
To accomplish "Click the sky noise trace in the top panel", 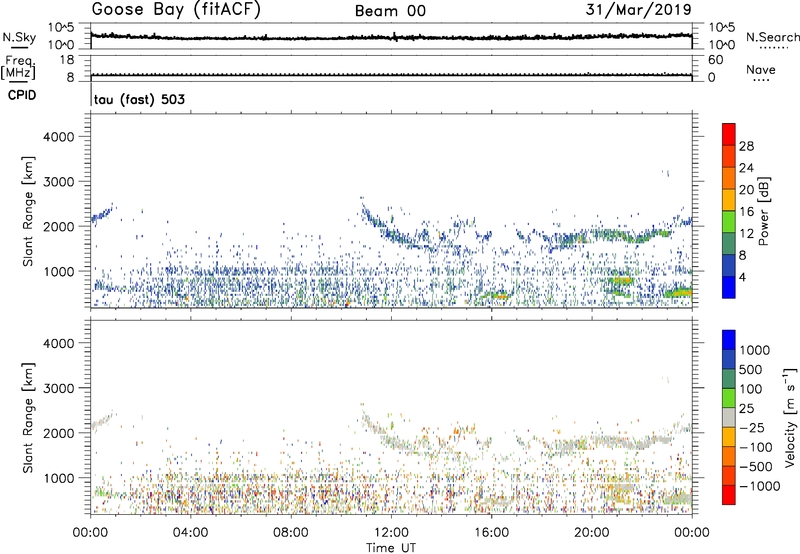I will coord(391,37).
